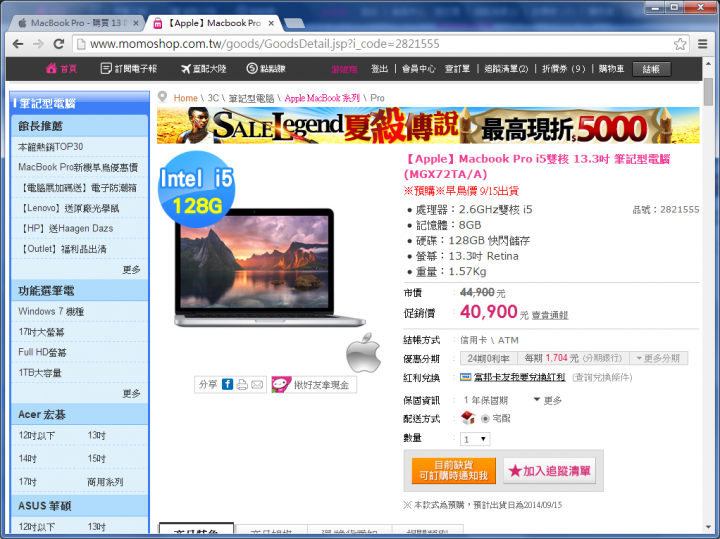Screen dimensions: 720x539
Task: Bookmark this page with the star icon
Action: (x=680, y=44)
